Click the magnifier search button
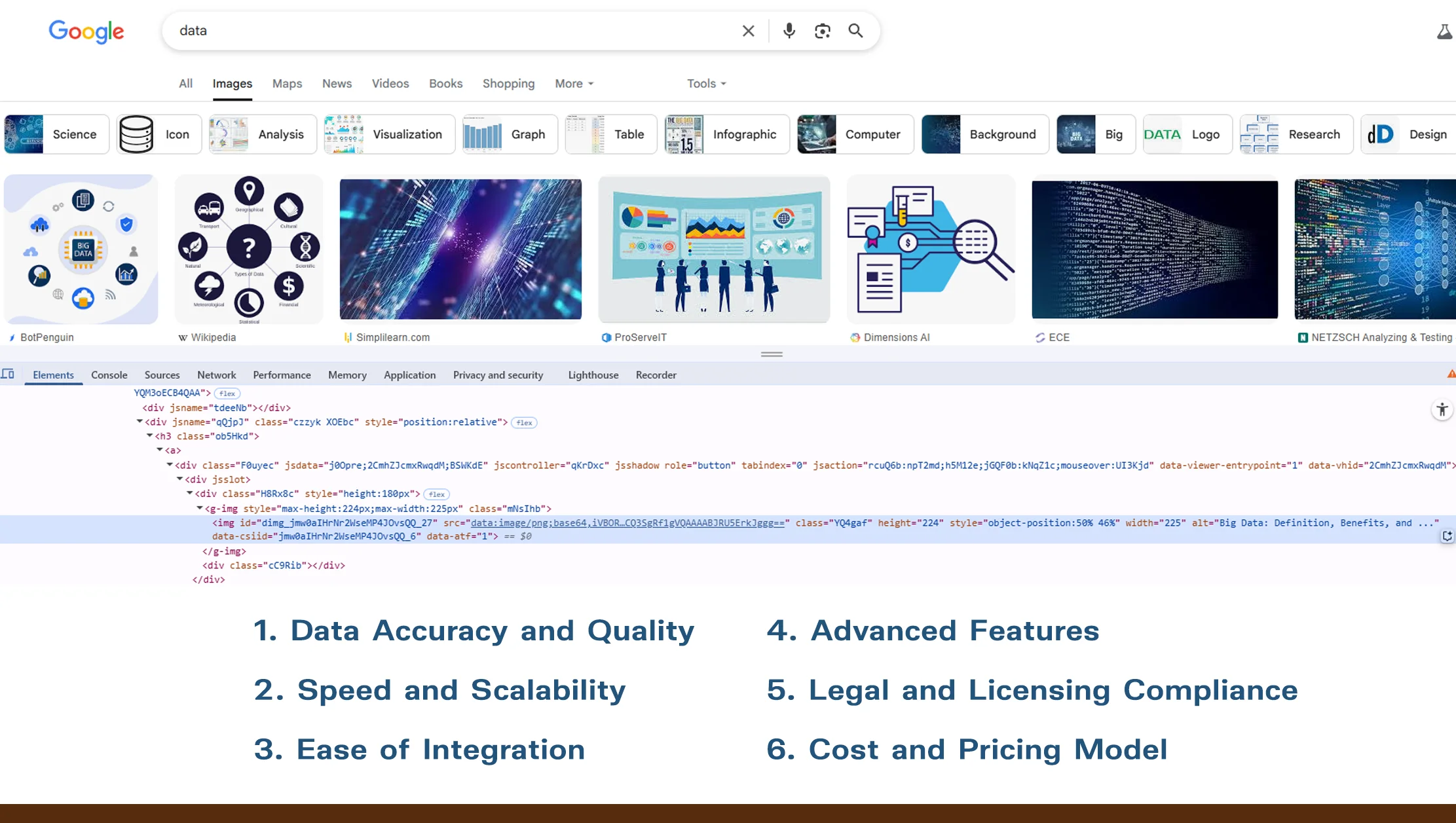Screen dimensions: 1456x823 point(855,31)
